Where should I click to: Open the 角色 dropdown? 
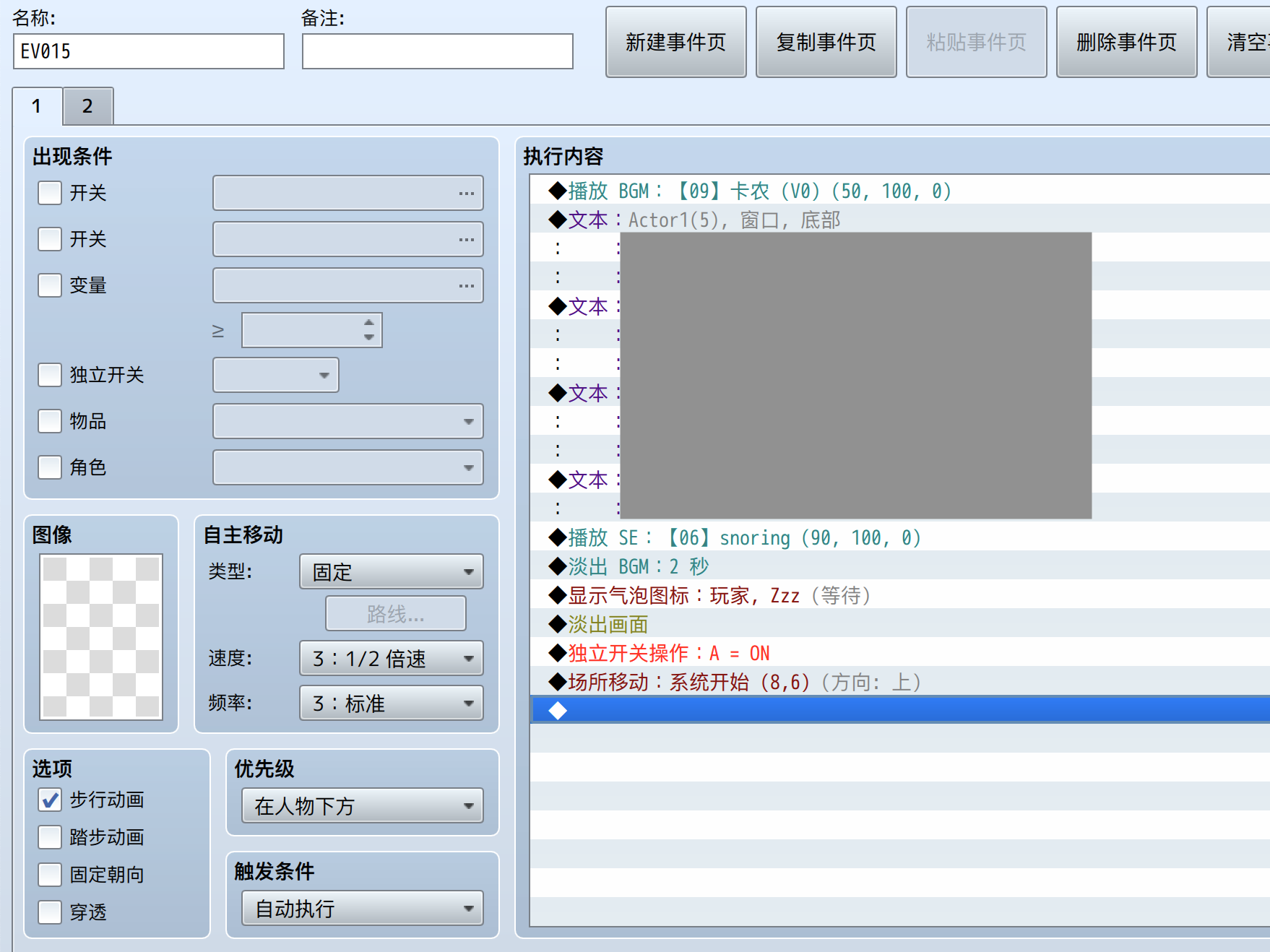[348, 467]
